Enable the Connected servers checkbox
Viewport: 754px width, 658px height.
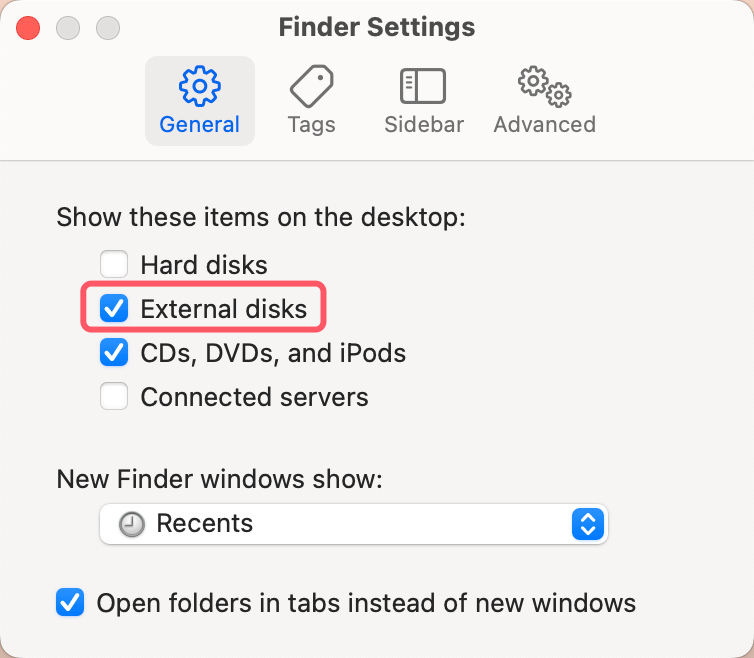(114, 397)
